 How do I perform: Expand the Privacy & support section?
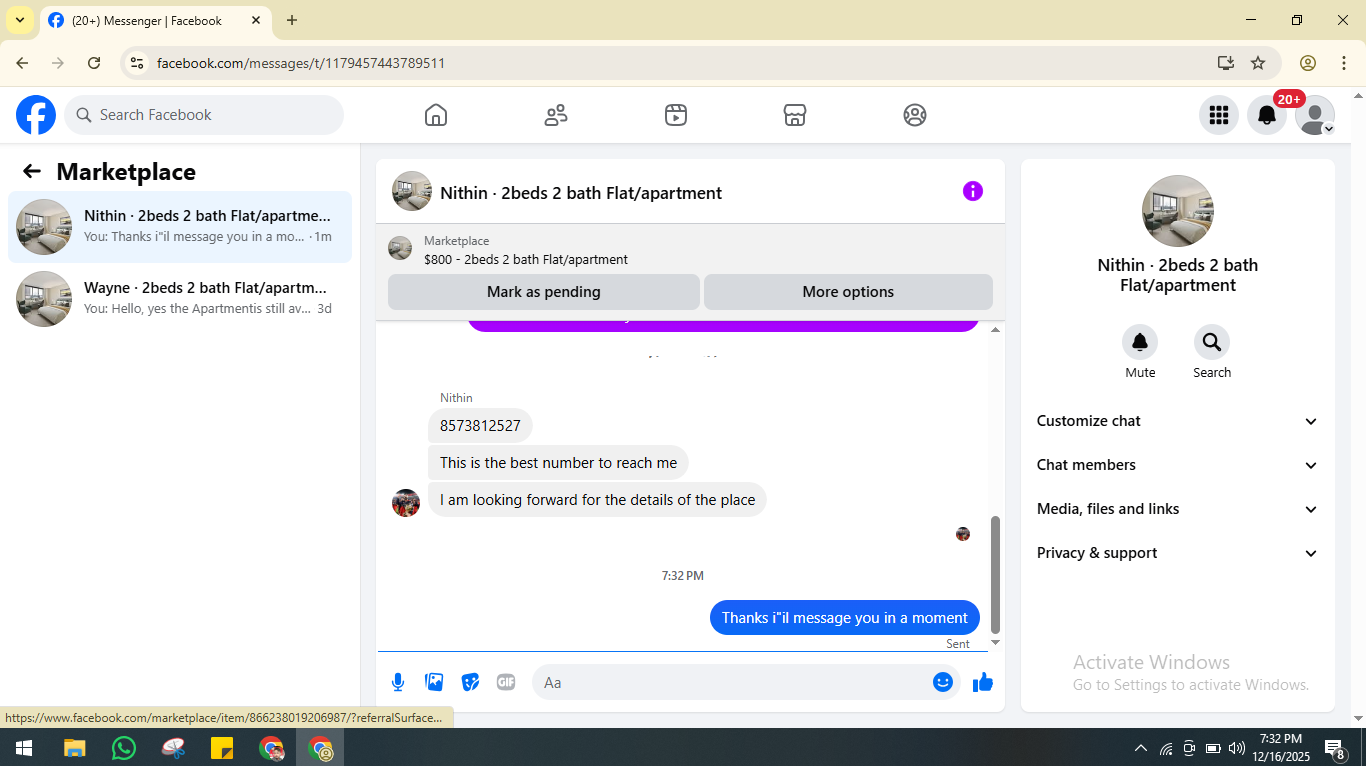[1178, 553]
